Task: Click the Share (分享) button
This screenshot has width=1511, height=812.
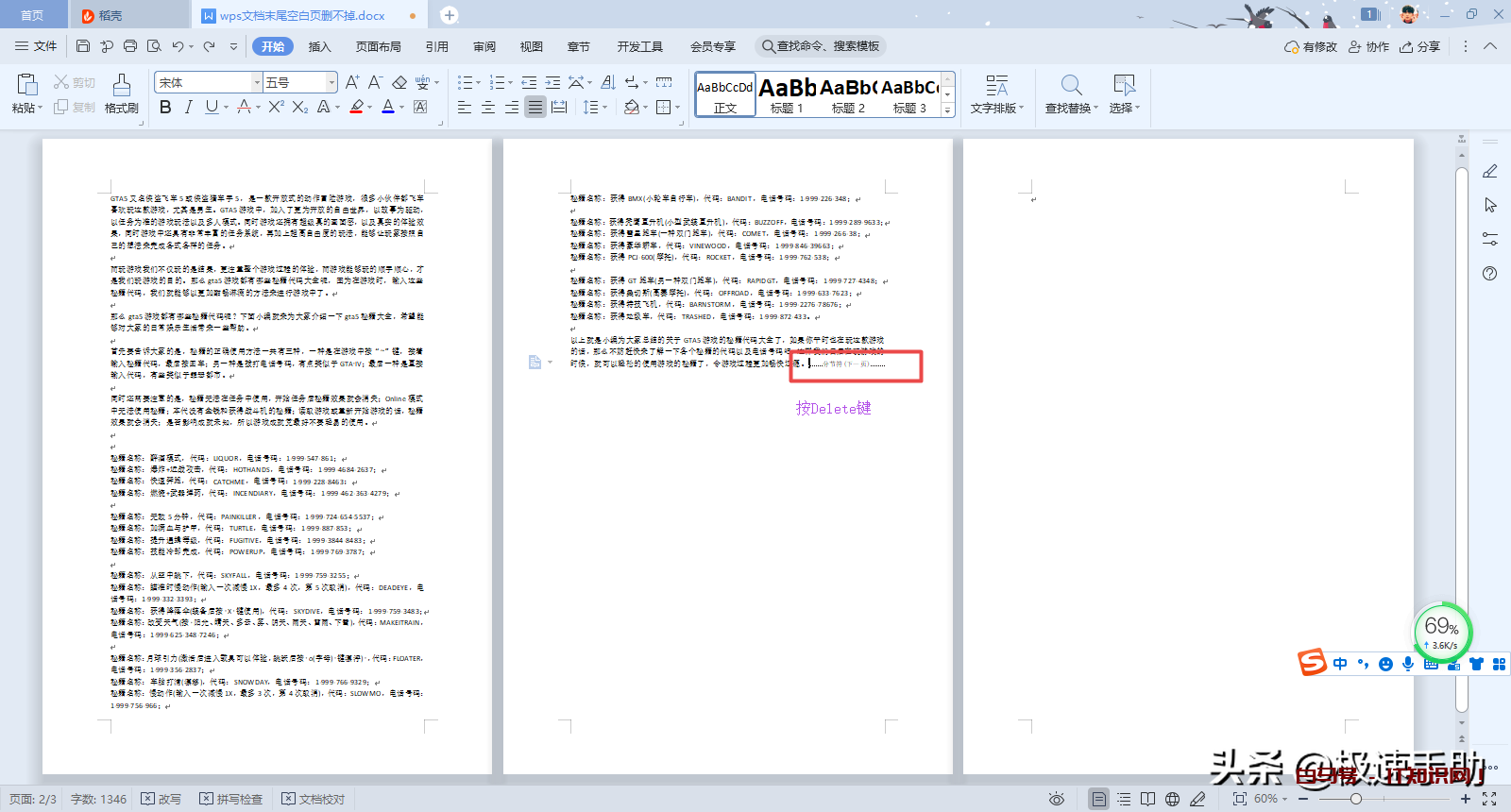Action: tap(1420, 46)
